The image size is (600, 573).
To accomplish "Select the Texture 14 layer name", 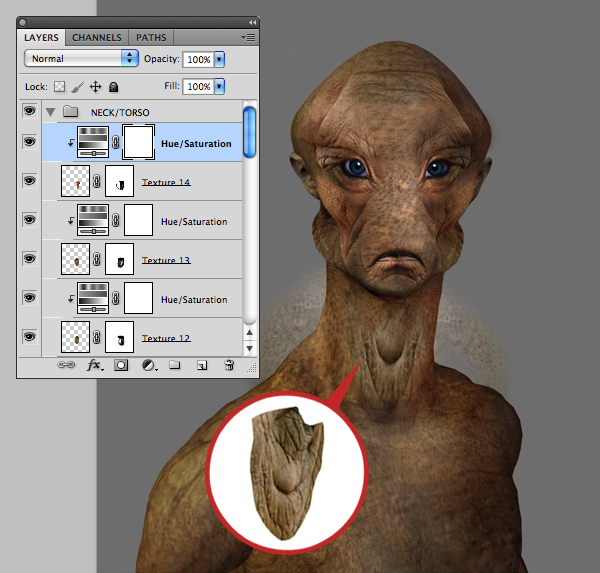I will tap(166, 182).
